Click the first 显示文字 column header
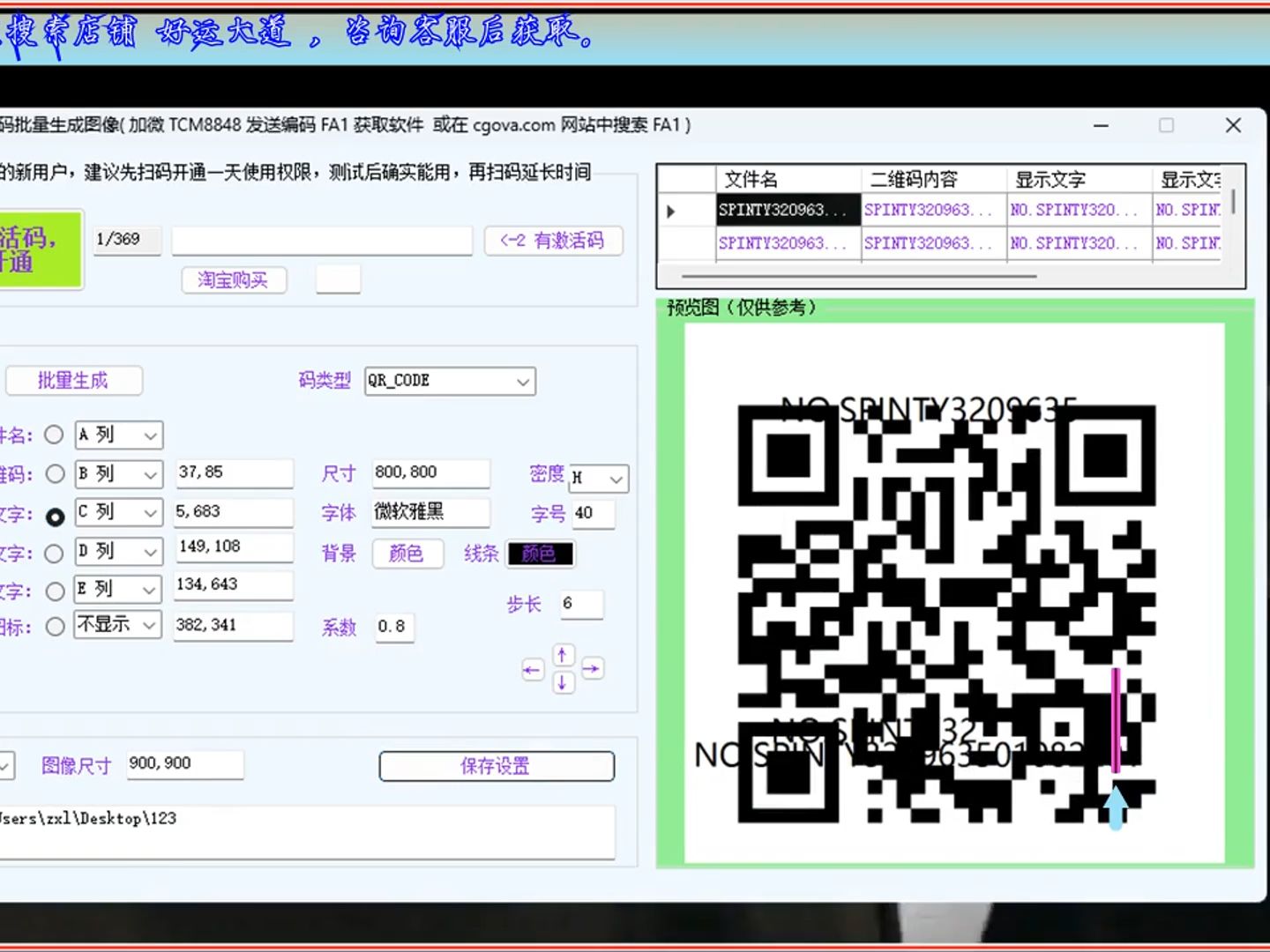The height and width of the screenshot is (952, 1270). tap(1079, 180)
